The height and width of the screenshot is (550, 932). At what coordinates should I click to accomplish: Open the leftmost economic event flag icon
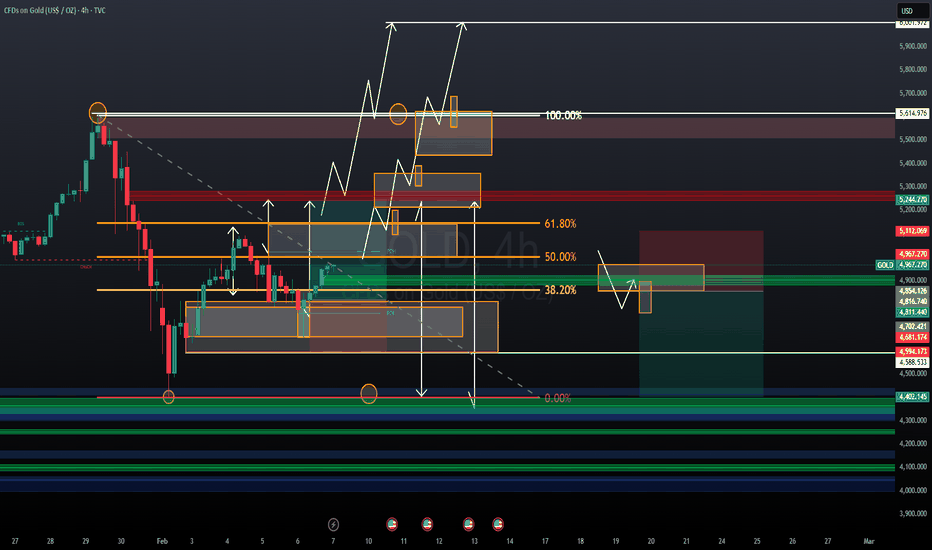pyautogui.click(x=391, y=523)
